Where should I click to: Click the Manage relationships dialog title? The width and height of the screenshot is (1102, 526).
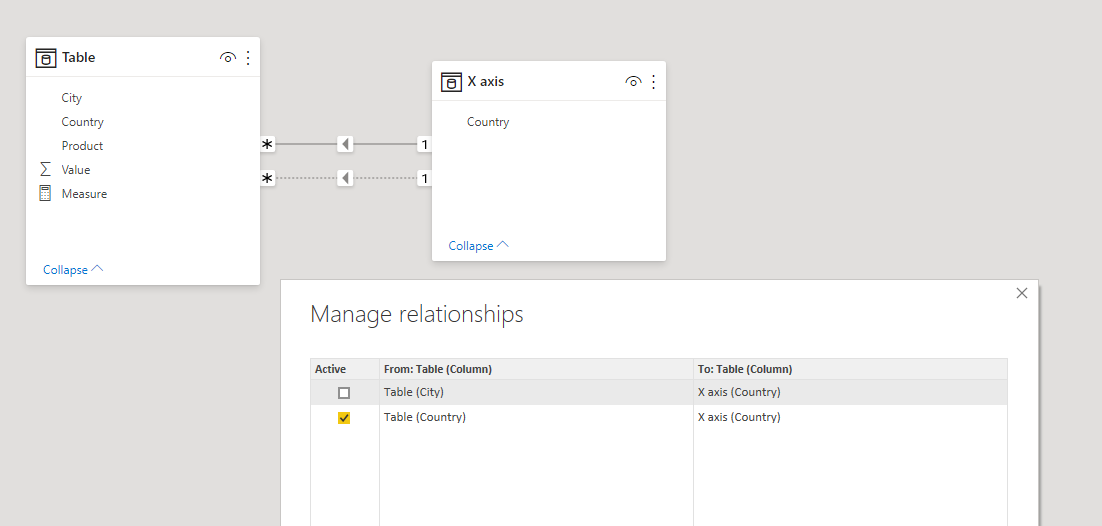click(417, 314)
